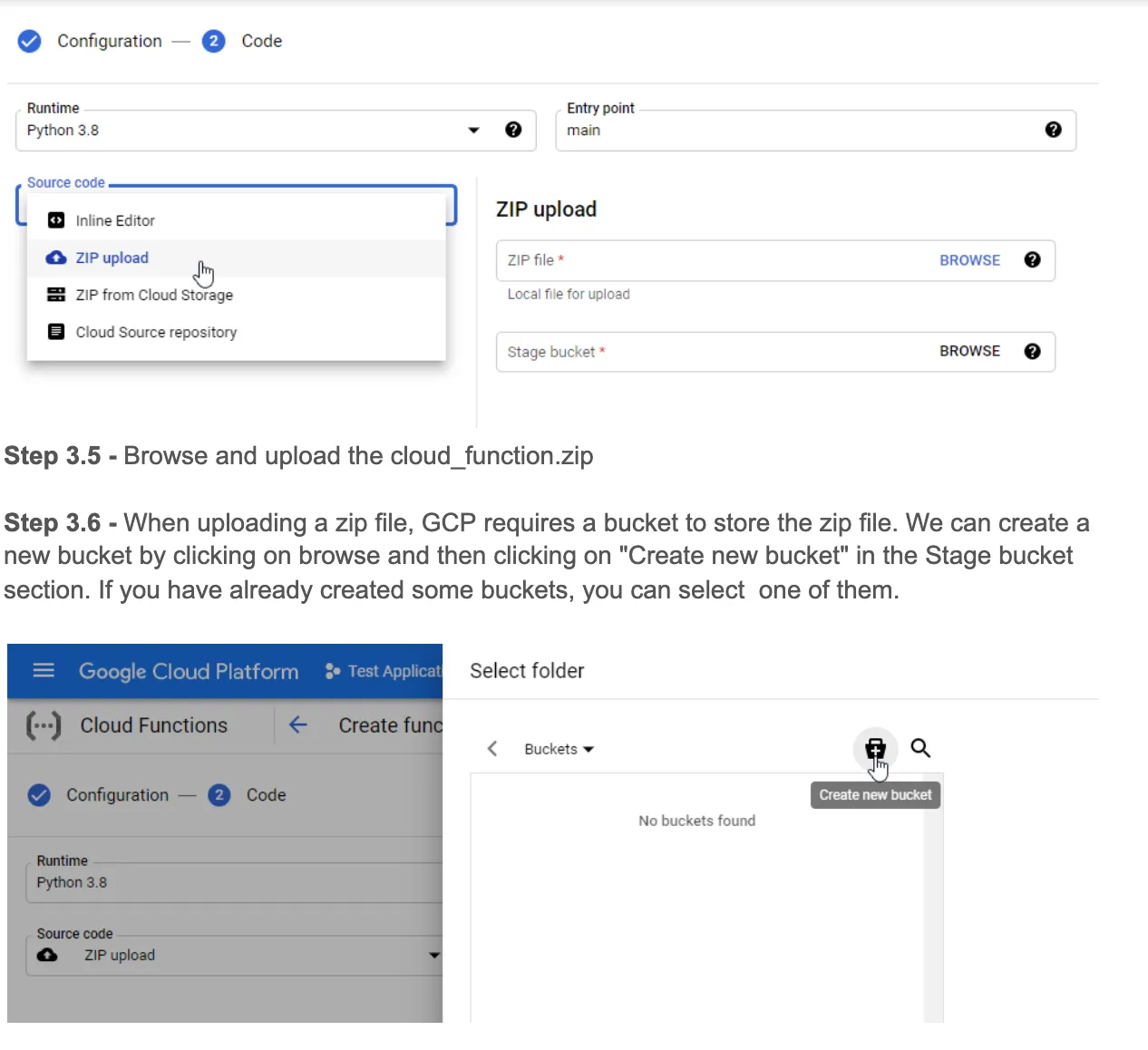Click BROWSE for the ZIP file
The width and height of the screenshot is (1148, 1050).
point(969,260)
